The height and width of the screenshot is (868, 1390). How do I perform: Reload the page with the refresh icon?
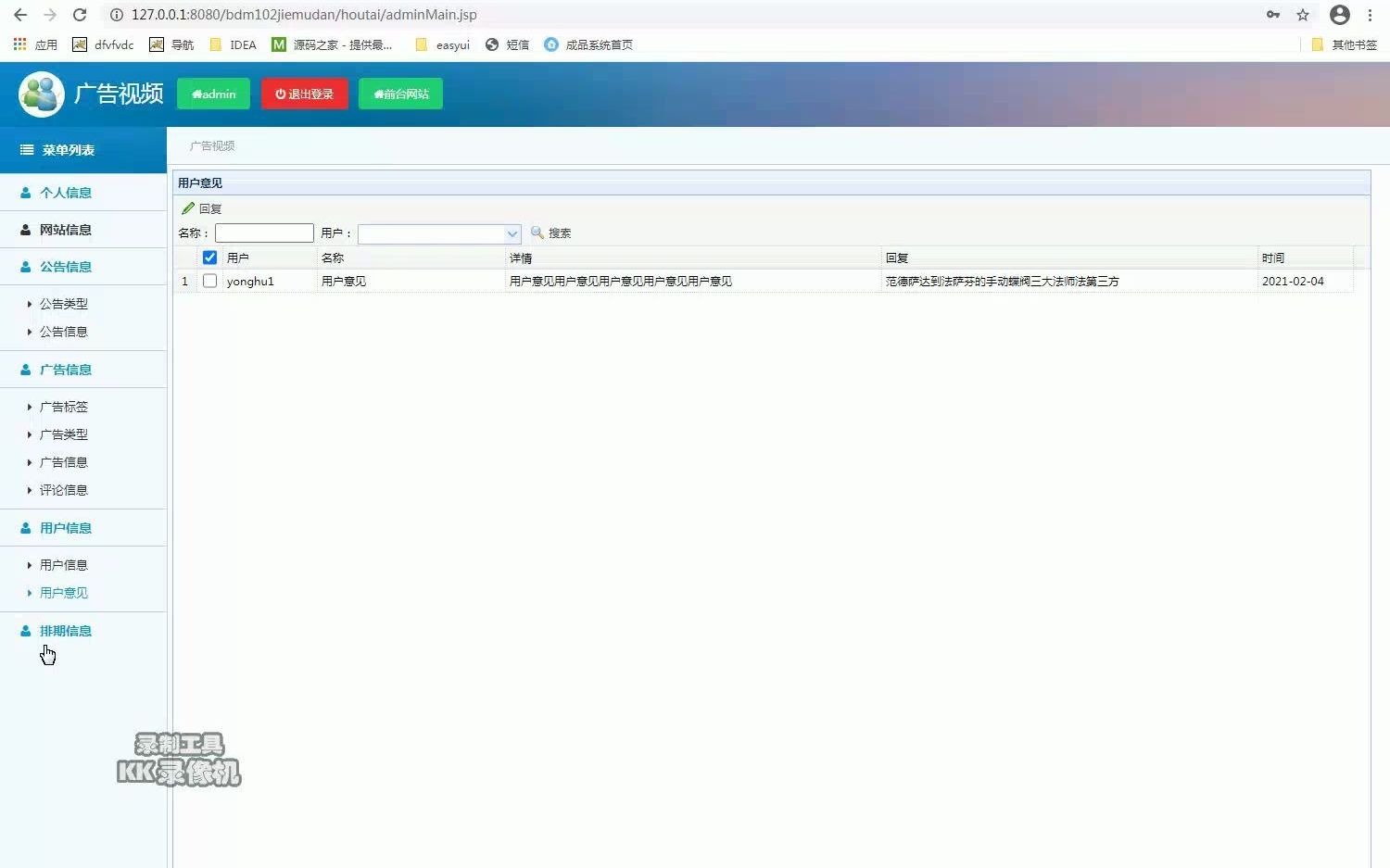(x=80, y=15)
